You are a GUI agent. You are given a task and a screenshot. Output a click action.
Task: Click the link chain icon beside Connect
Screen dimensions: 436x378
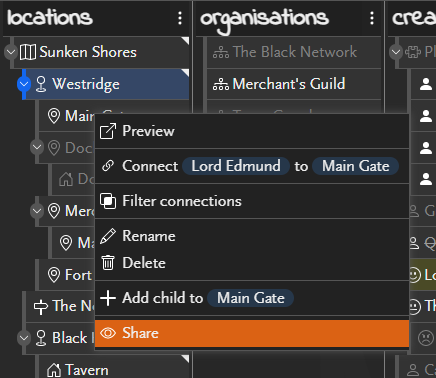tap(108, 166)
